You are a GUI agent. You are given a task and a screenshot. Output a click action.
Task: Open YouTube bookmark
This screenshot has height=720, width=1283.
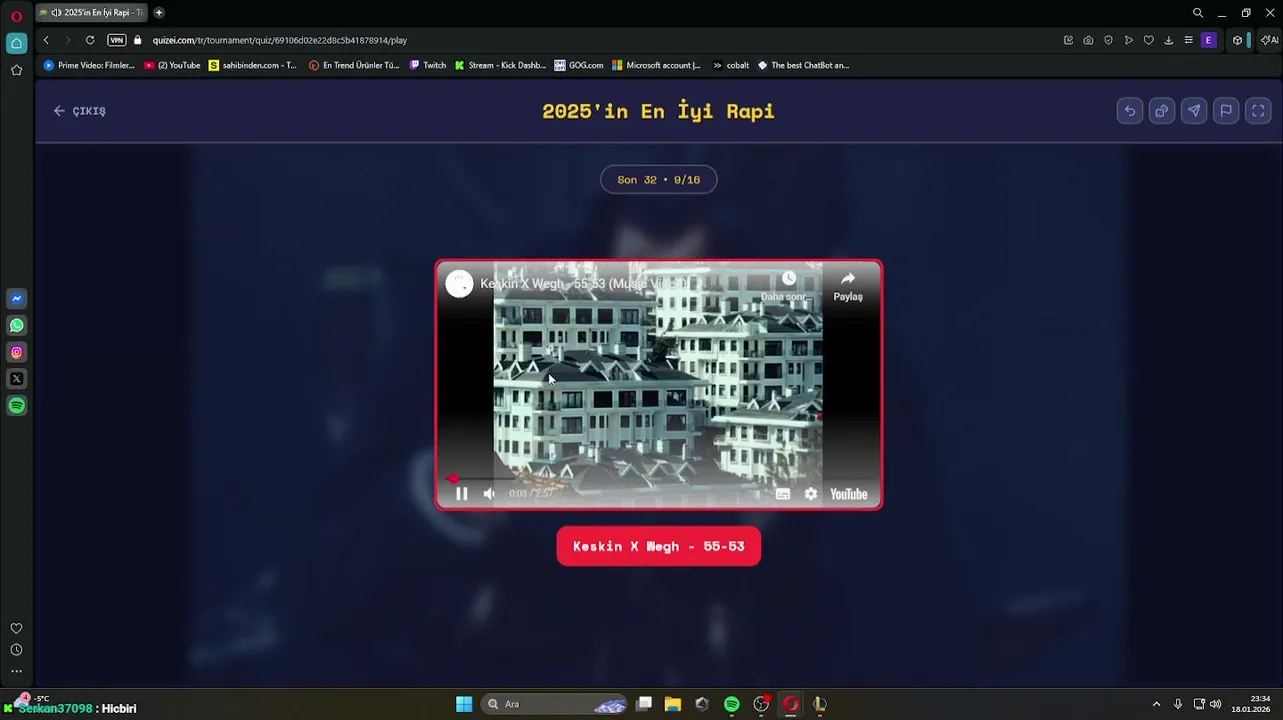[172, 65]
